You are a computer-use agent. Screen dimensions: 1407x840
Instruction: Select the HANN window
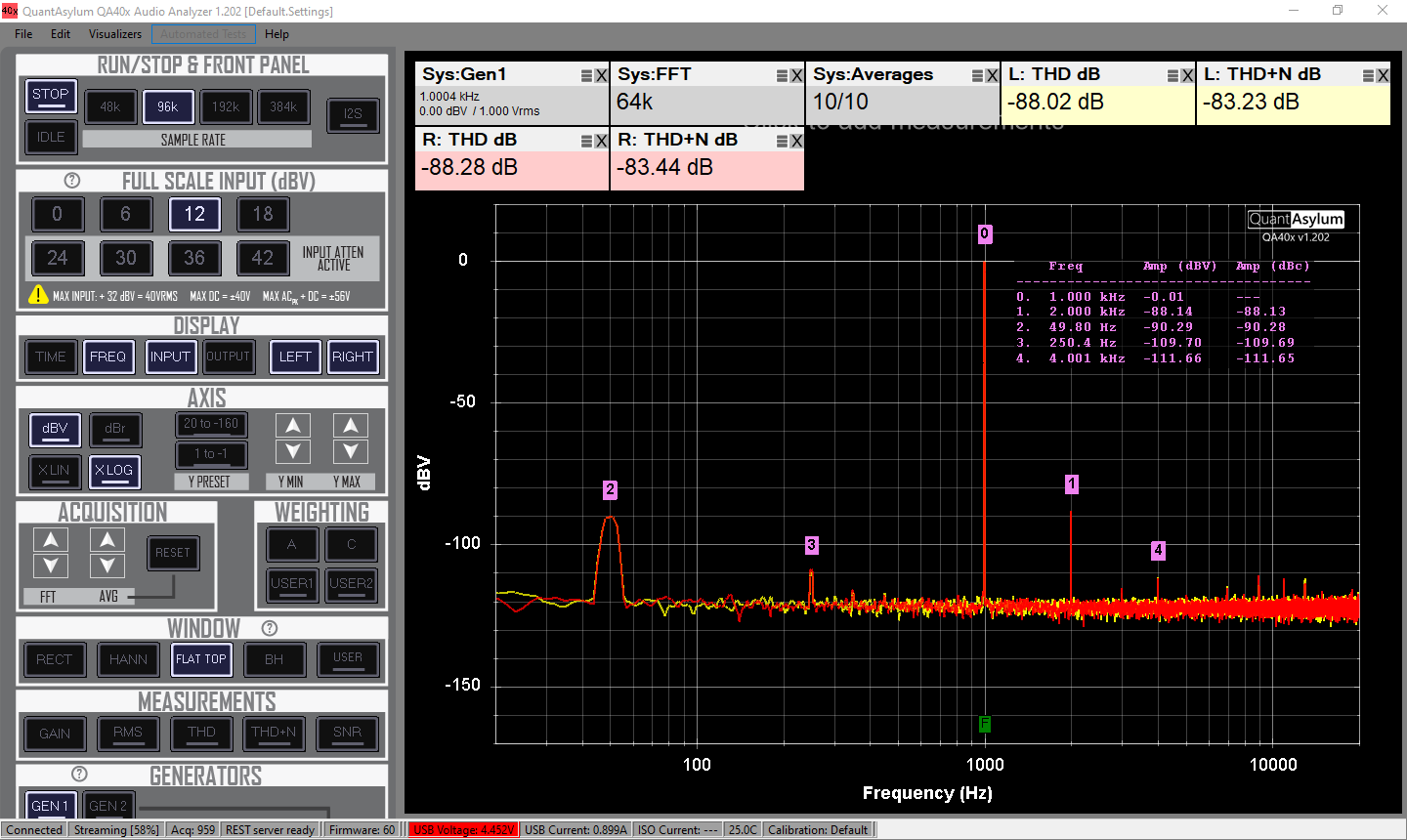click(x=128, y=659)
